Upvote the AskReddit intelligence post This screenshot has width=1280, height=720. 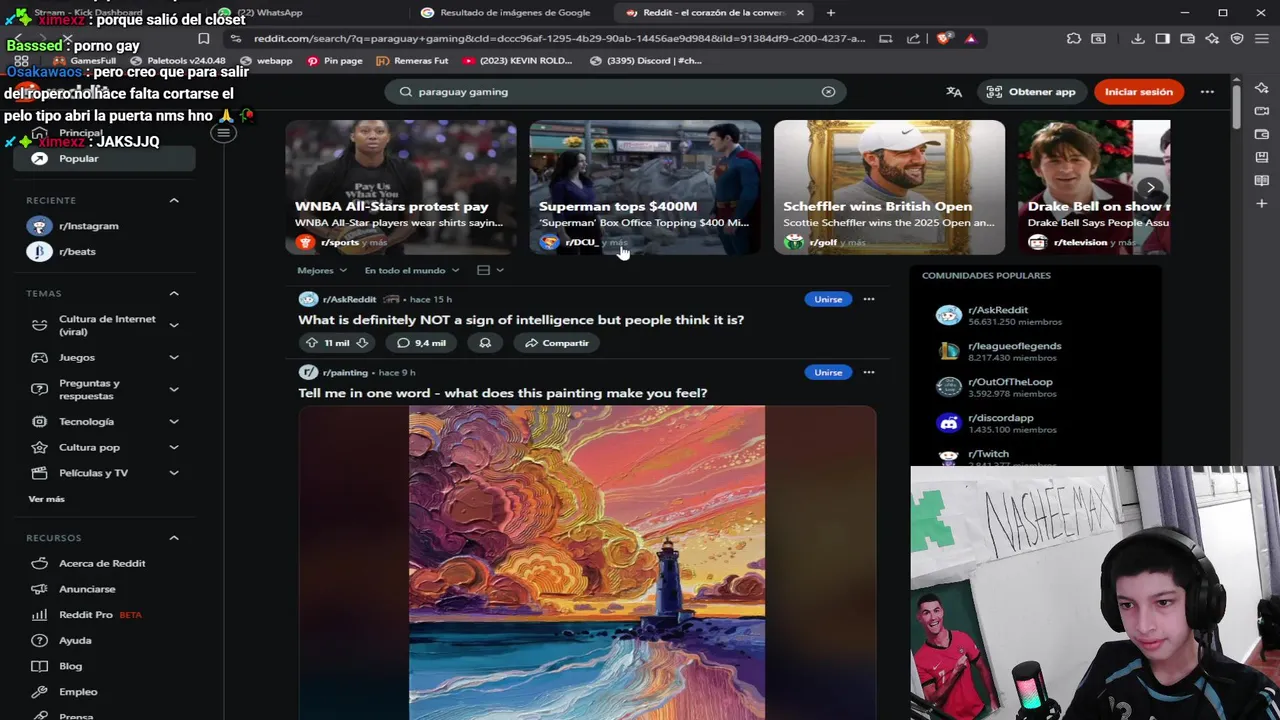point(312,343)
